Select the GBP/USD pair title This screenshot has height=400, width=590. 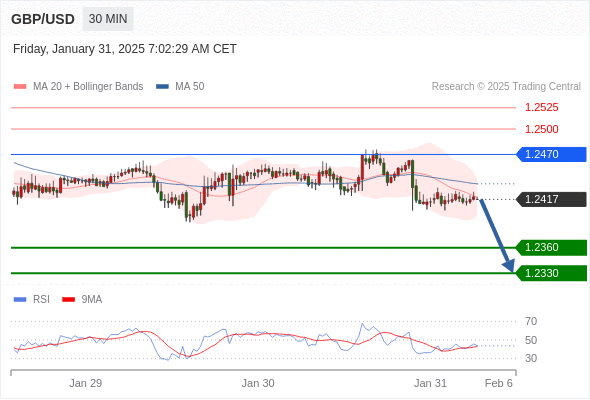[x=43, y=19]
